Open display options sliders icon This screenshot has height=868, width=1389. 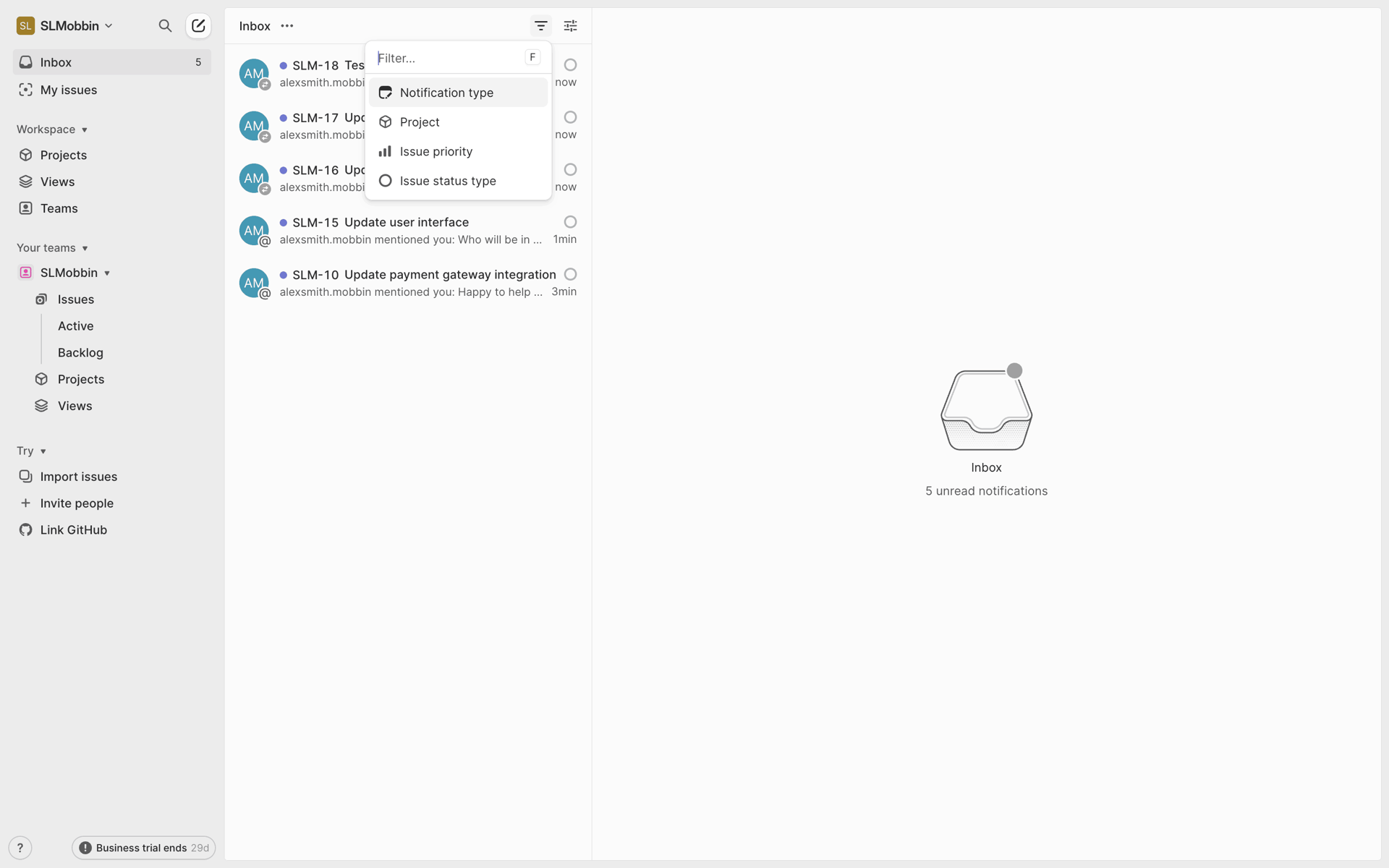point(571,26)
